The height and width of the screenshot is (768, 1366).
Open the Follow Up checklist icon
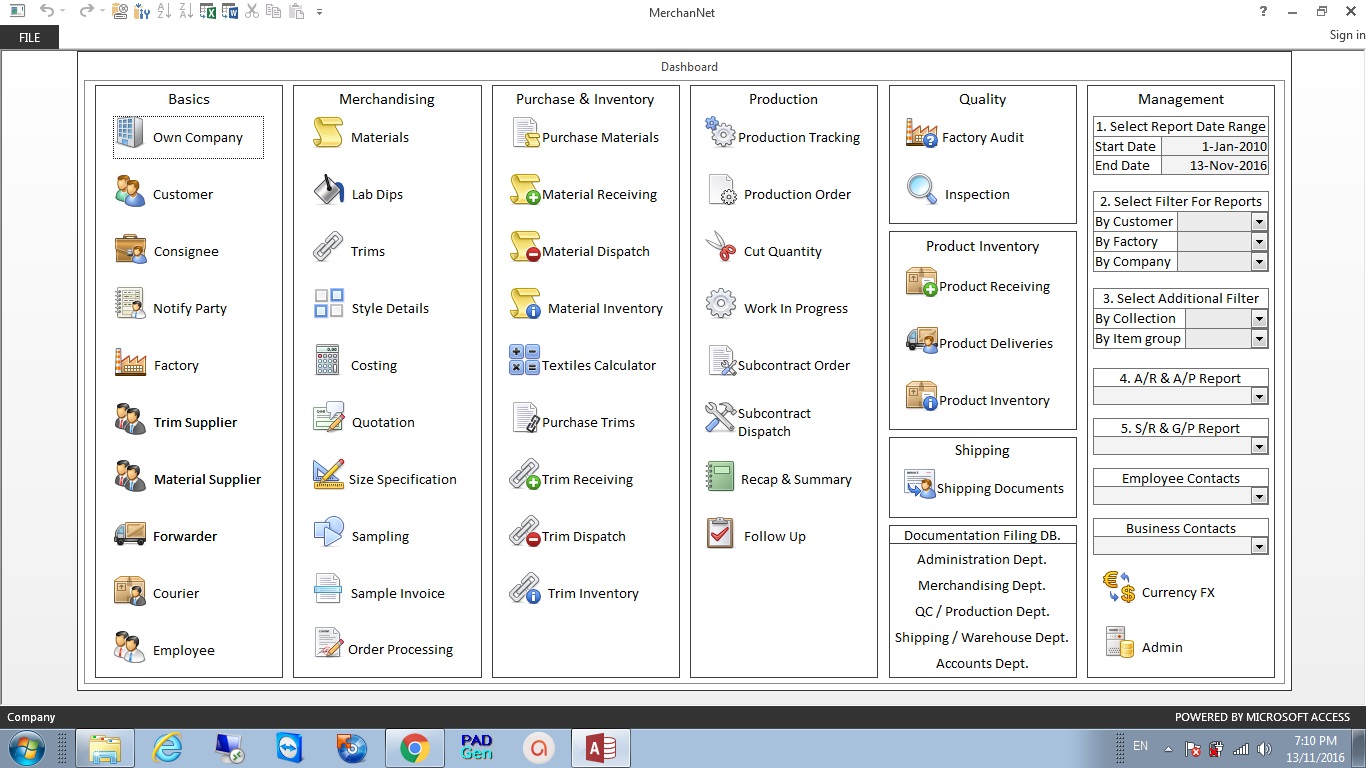pyautogui.click(x=721, y=533)
